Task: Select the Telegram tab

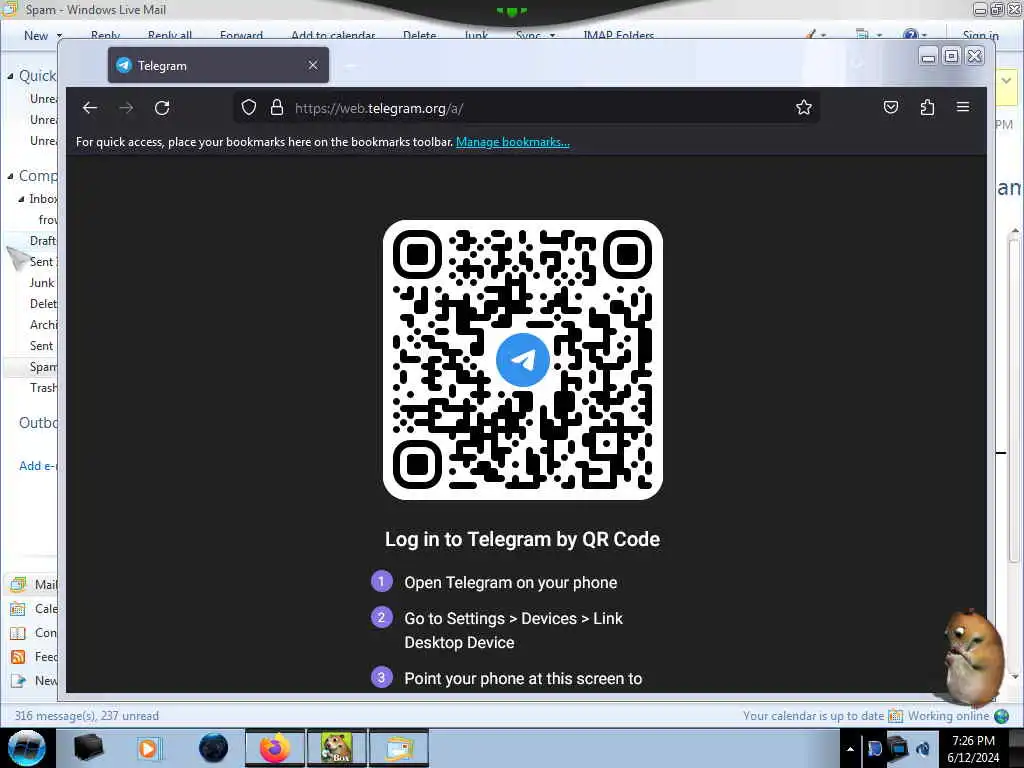Action: pos(218,65)
